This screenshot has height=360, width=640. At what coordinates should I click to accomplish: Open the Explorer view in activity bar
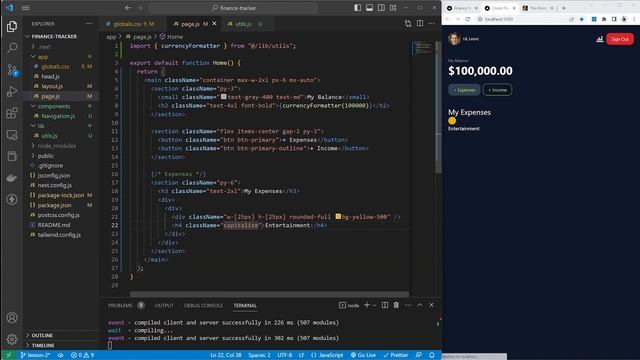[12, 27]
